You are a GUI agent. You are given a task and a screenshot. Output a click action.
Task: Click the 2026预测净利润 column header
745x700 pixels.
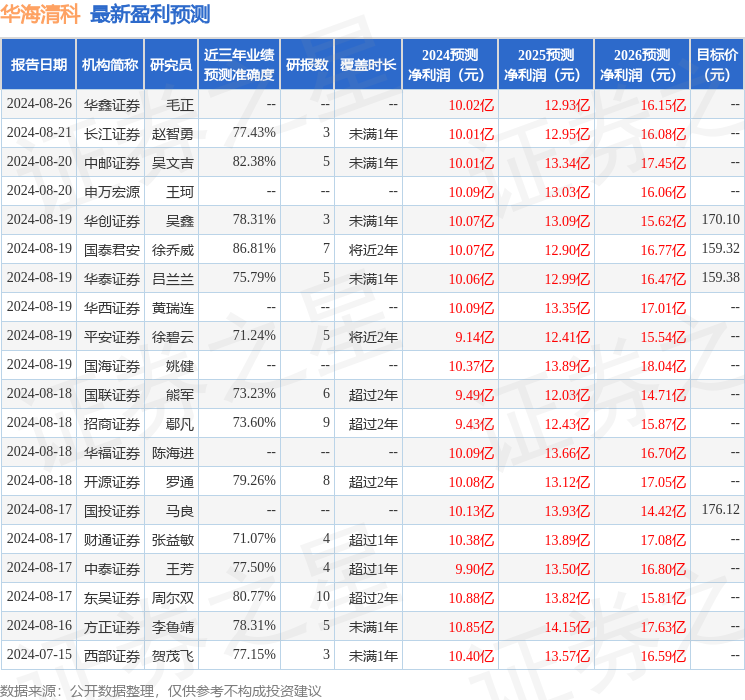642,65
